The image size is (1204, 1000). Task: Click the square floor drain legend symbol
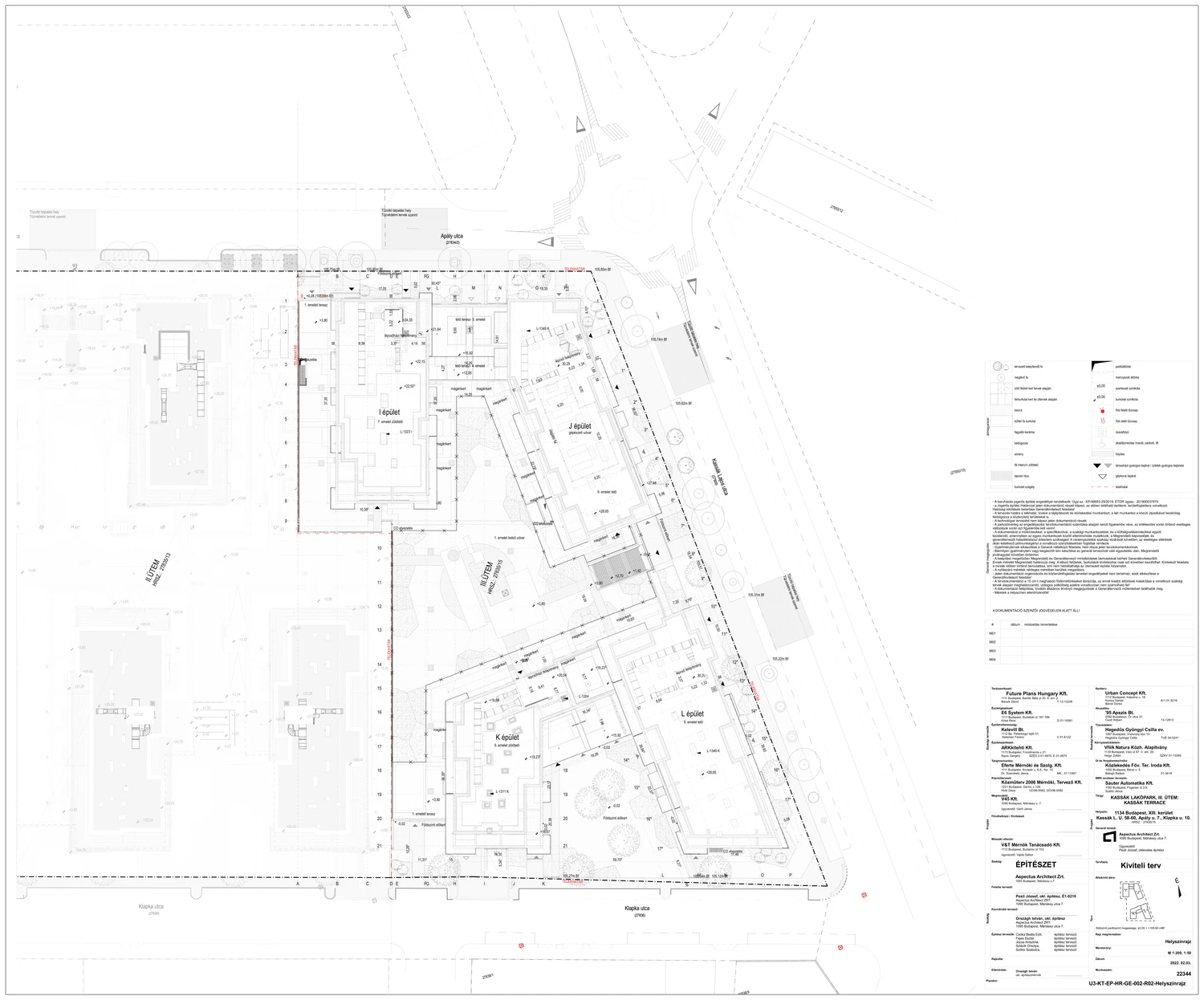pyautogui.click(x=1102, y=431)
